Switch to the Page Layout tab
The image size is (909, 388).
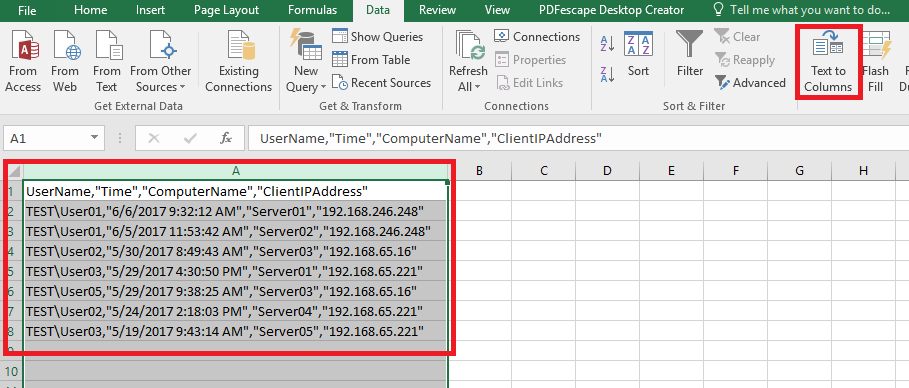(226, 10)
